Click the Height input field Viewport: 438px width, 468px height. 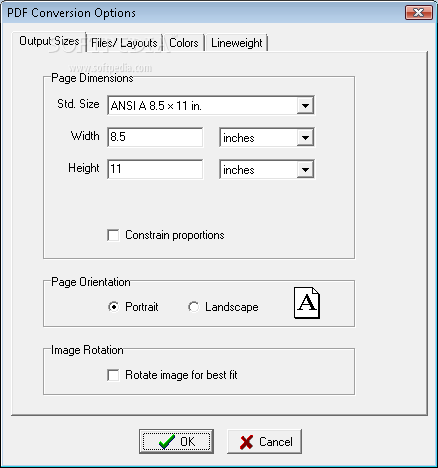[155, 169]
